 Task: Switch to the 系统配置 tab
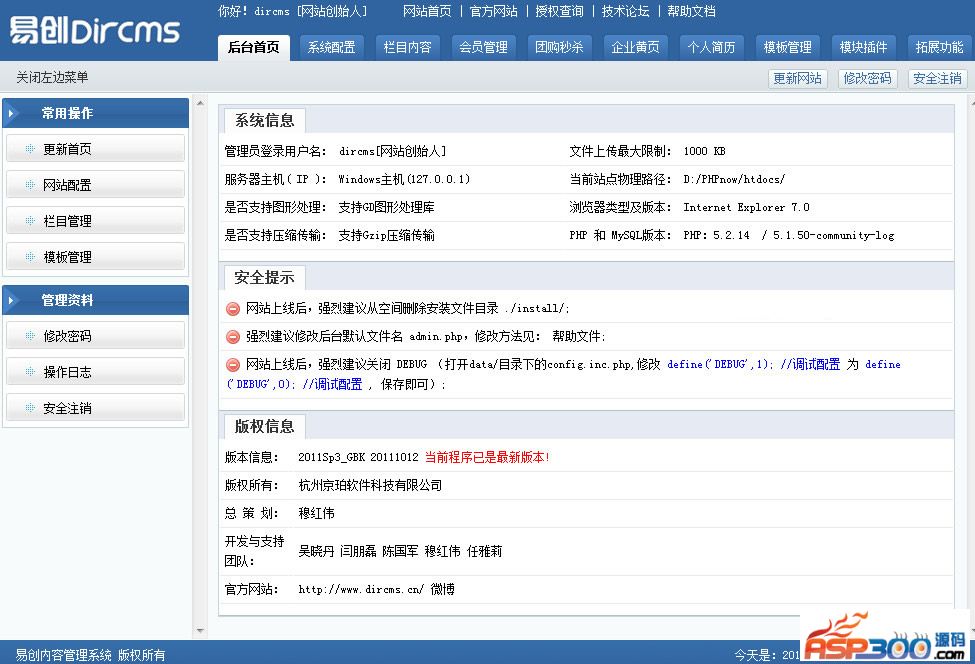[331, 47]
